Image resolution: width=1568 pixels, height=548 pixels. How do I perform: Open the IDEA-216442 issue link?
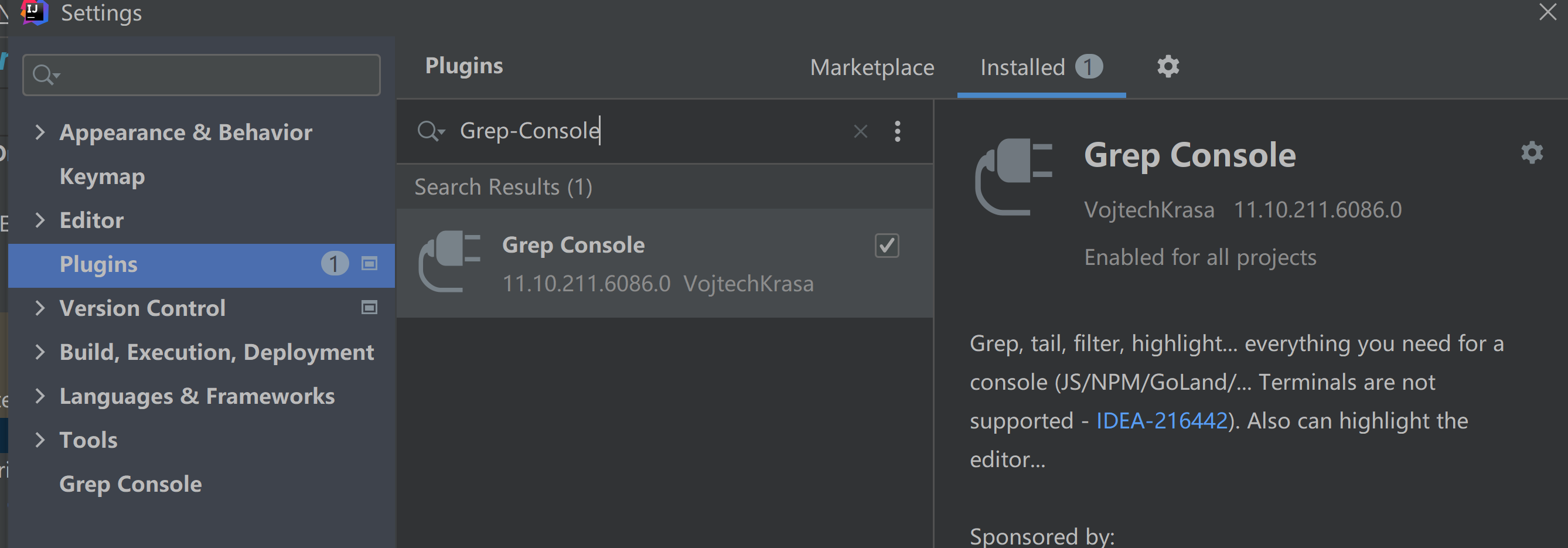click(1161, 421)
